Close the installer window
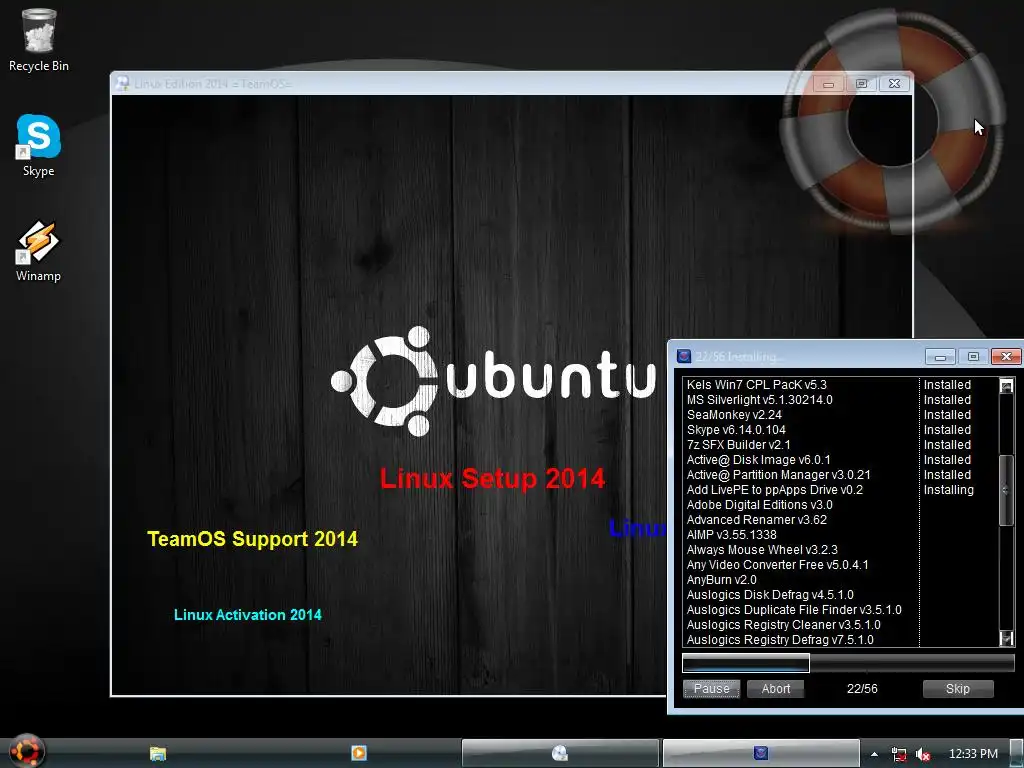Screen dimensions: 1024x768 [x=1006, y=357]
